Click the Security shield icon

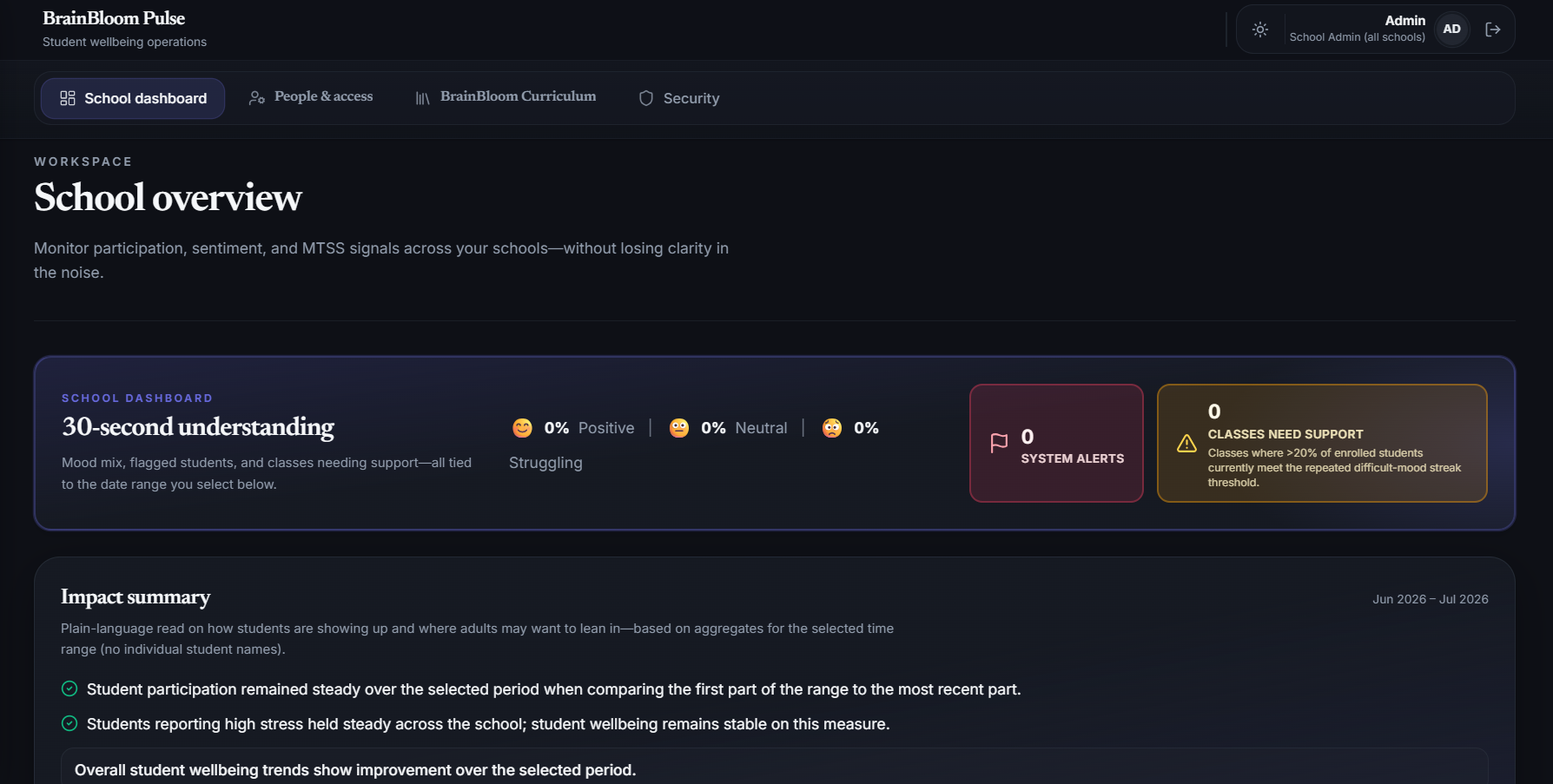(x=645, y=98)
